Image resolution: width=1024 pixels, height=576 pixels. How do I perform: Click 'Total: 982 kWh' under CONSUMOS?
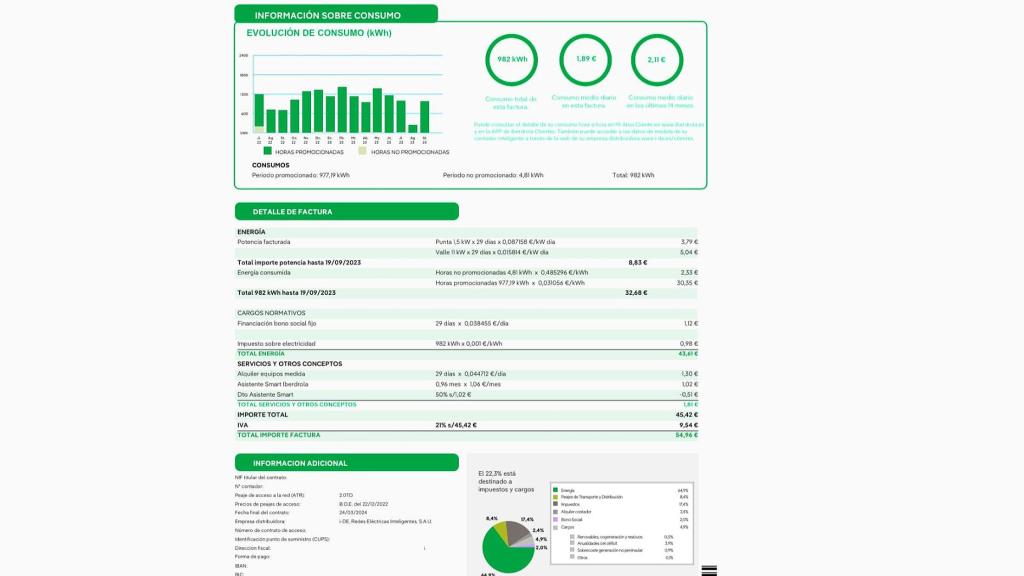633,175
